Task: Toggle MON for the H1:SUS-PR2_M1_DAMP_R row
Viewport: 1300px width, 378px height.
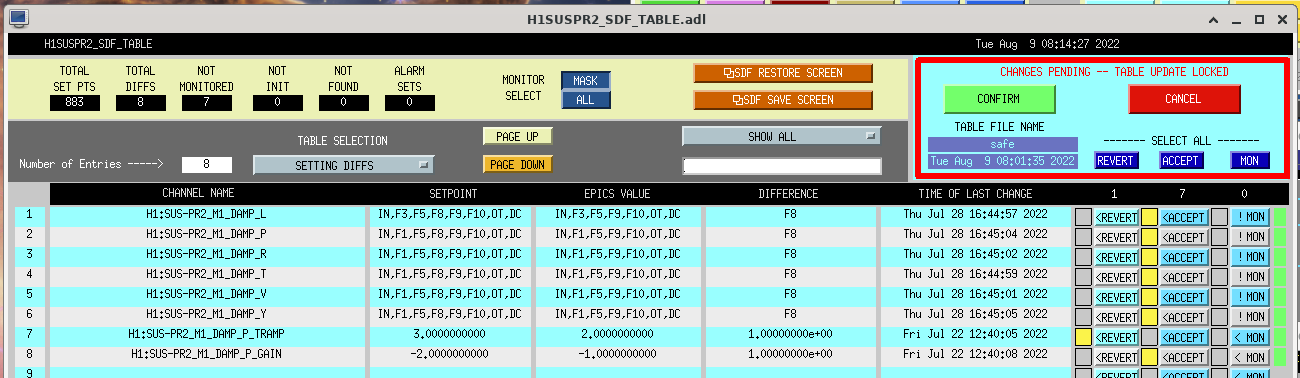Action: coord(1250,257)
